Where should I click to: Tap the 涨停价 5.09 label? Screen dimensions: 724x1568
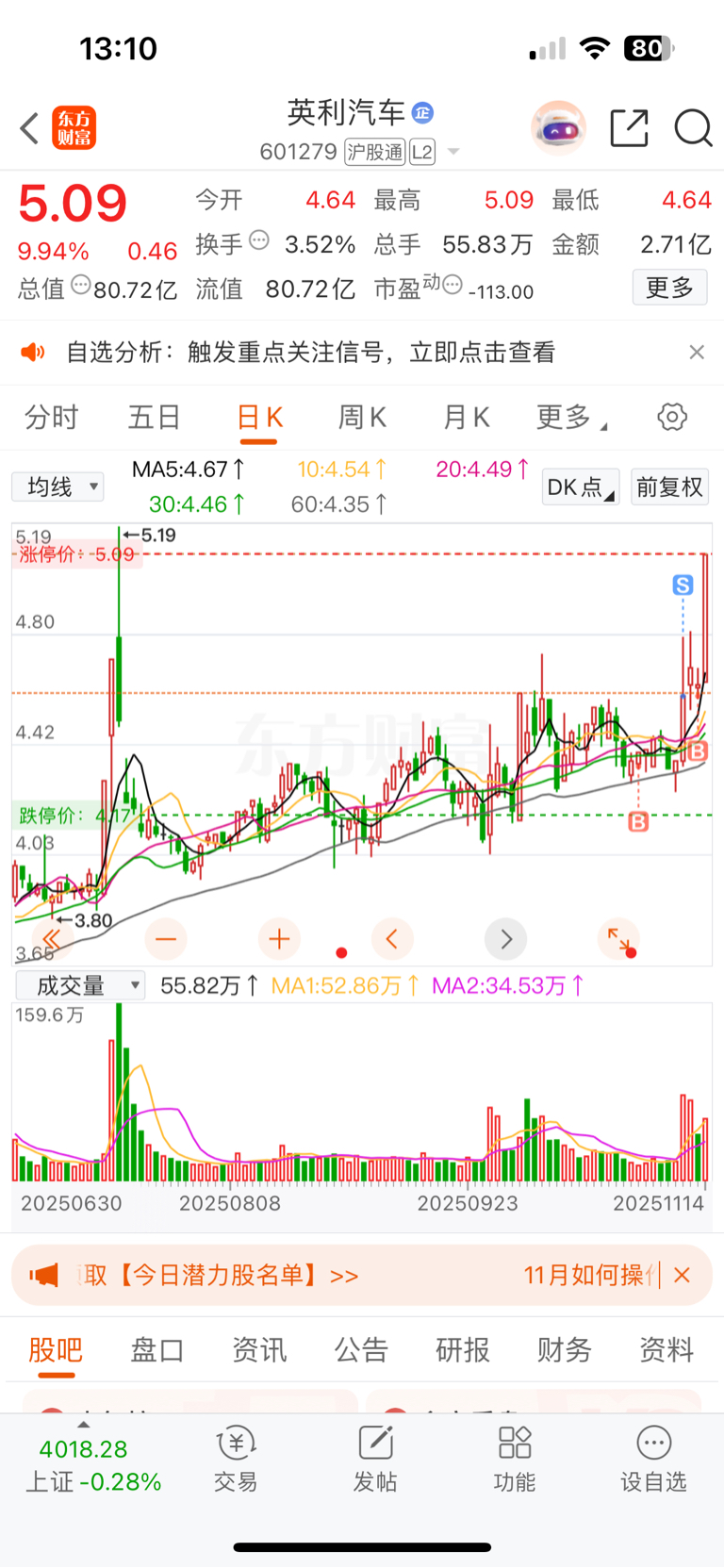(76, 554)
